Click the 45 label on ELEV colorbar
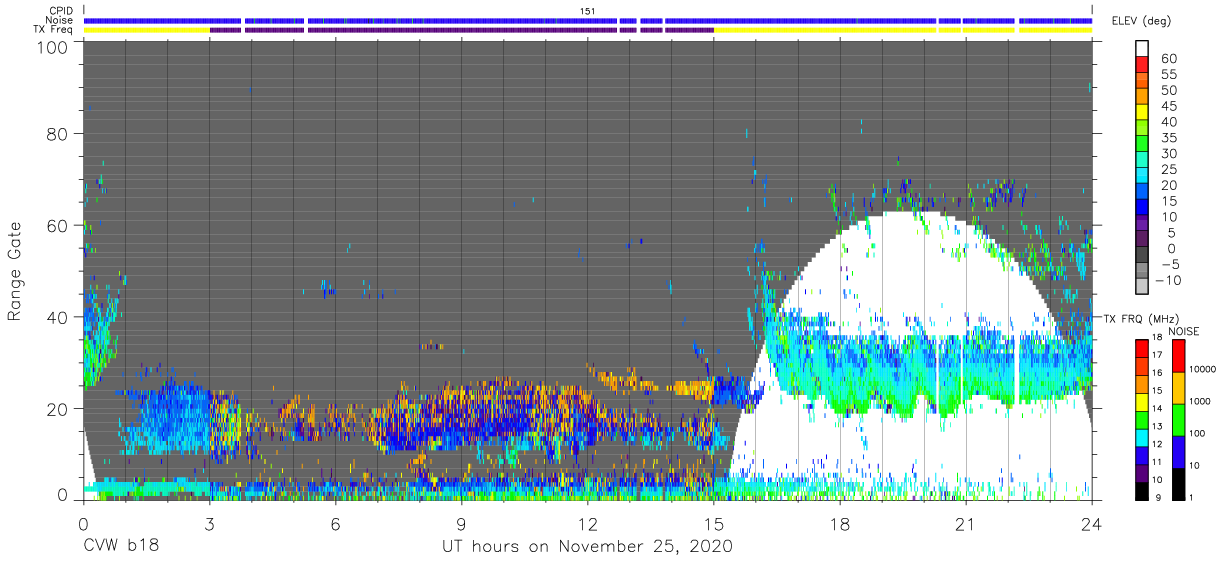This screenshot has width=1228, height=567. point(1168,106)
